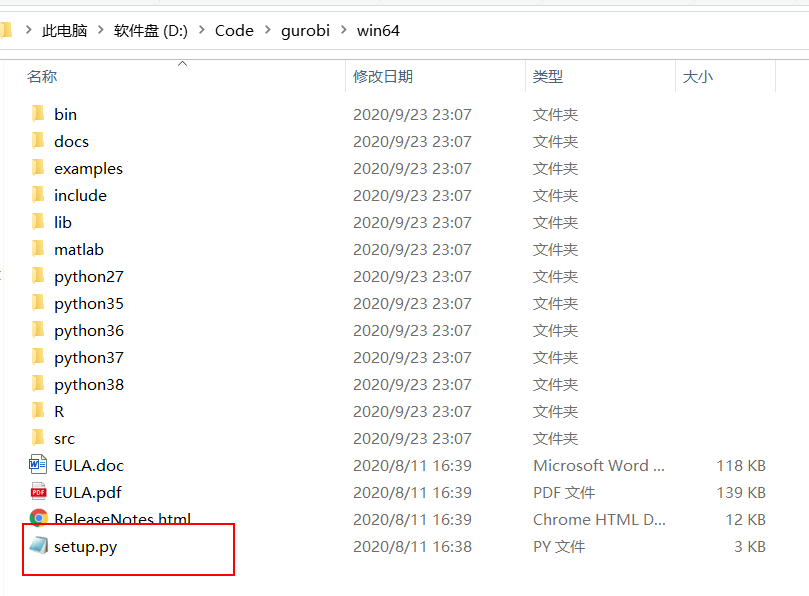Click the matlab row's modified date

coord(412,249)
